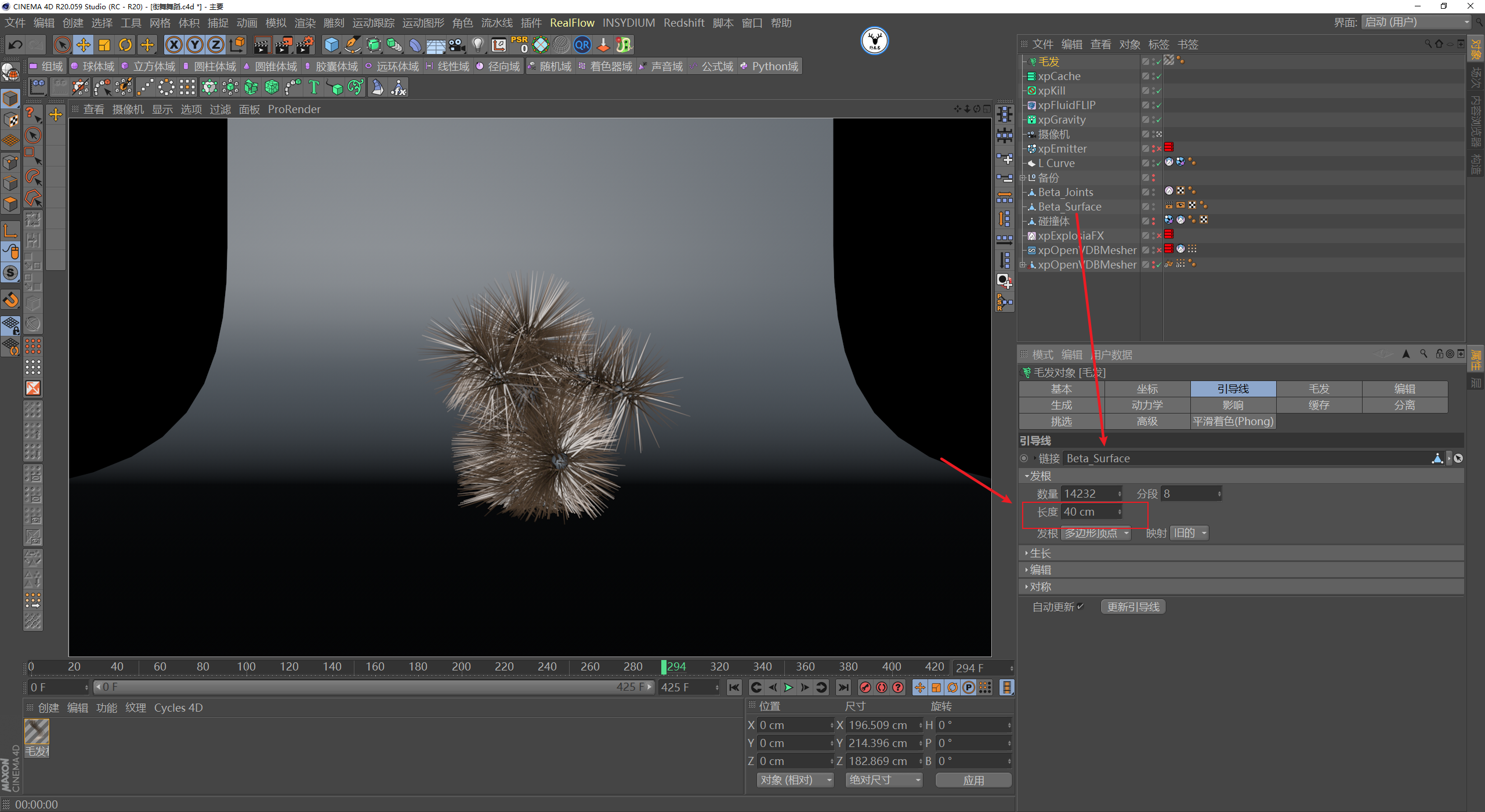Add a cube primitive object icon
1485x812 pixels.
click(331, 45)
